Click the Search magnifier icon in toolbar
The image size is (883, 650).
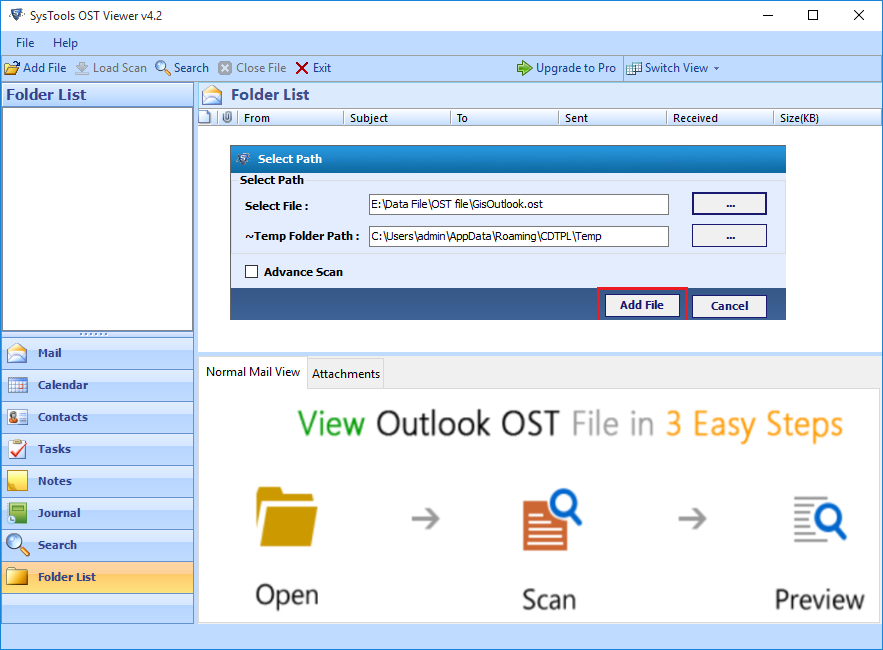[x=163, y=68]
